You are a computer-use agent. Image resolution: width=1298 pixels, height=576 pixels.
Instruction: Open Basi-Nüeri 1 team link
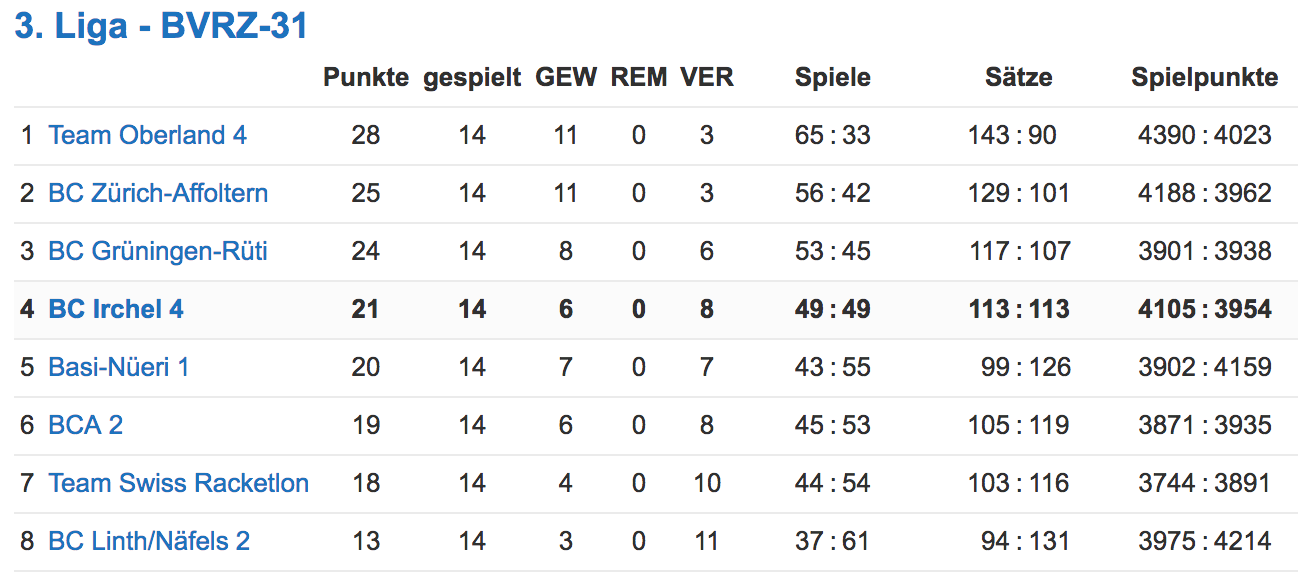tap(119, 367)
